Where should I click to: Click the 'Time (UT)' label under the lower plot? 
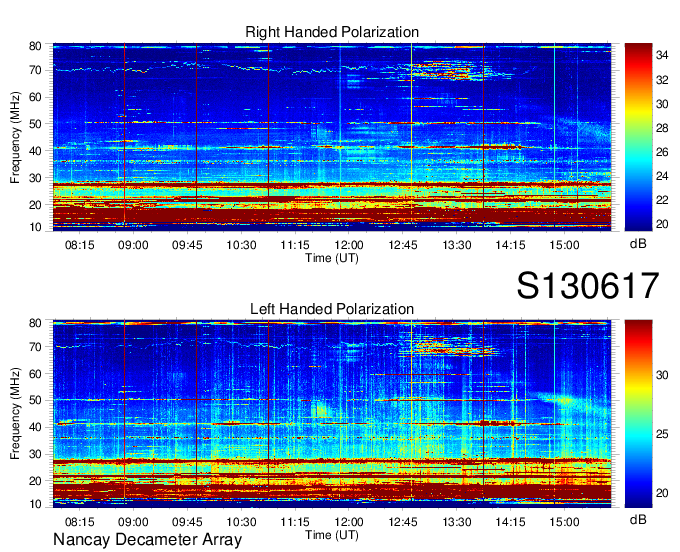coord(332,535)
